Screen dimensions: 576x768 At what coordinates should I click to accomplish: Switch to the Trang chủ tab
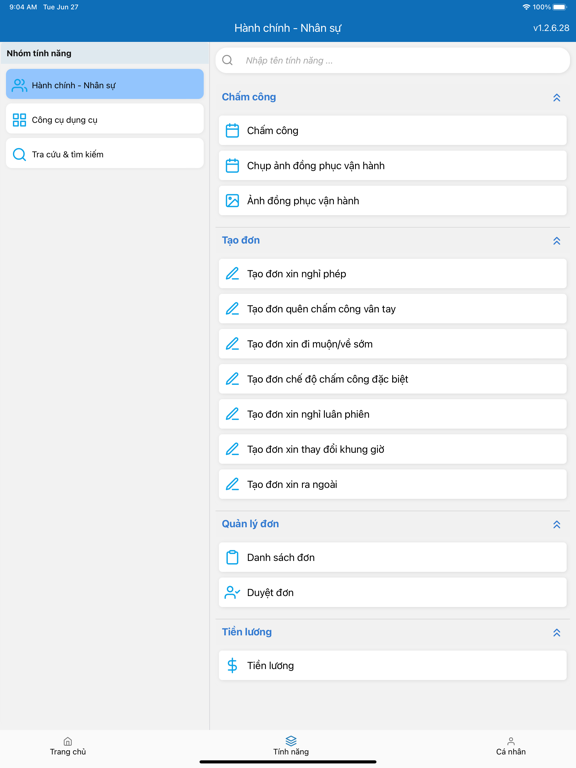[x=68, y=746]
